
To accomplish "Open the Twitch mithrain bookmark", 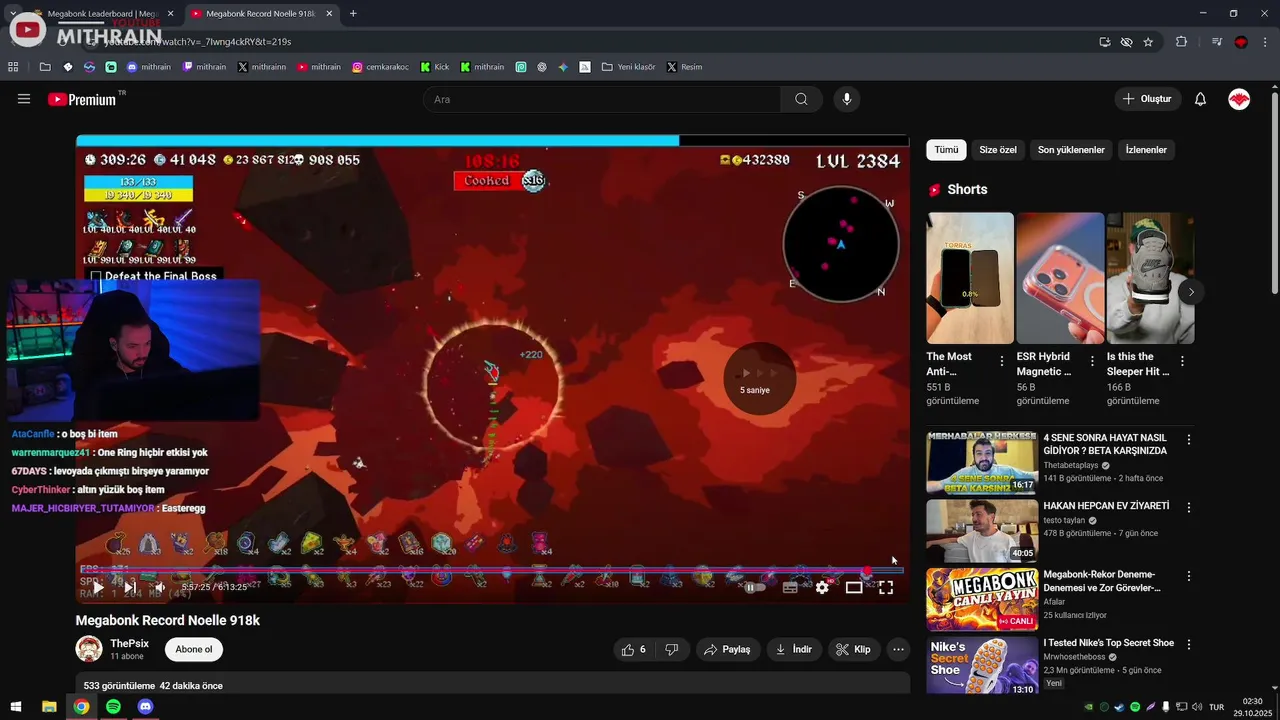I will click(204, 67).
